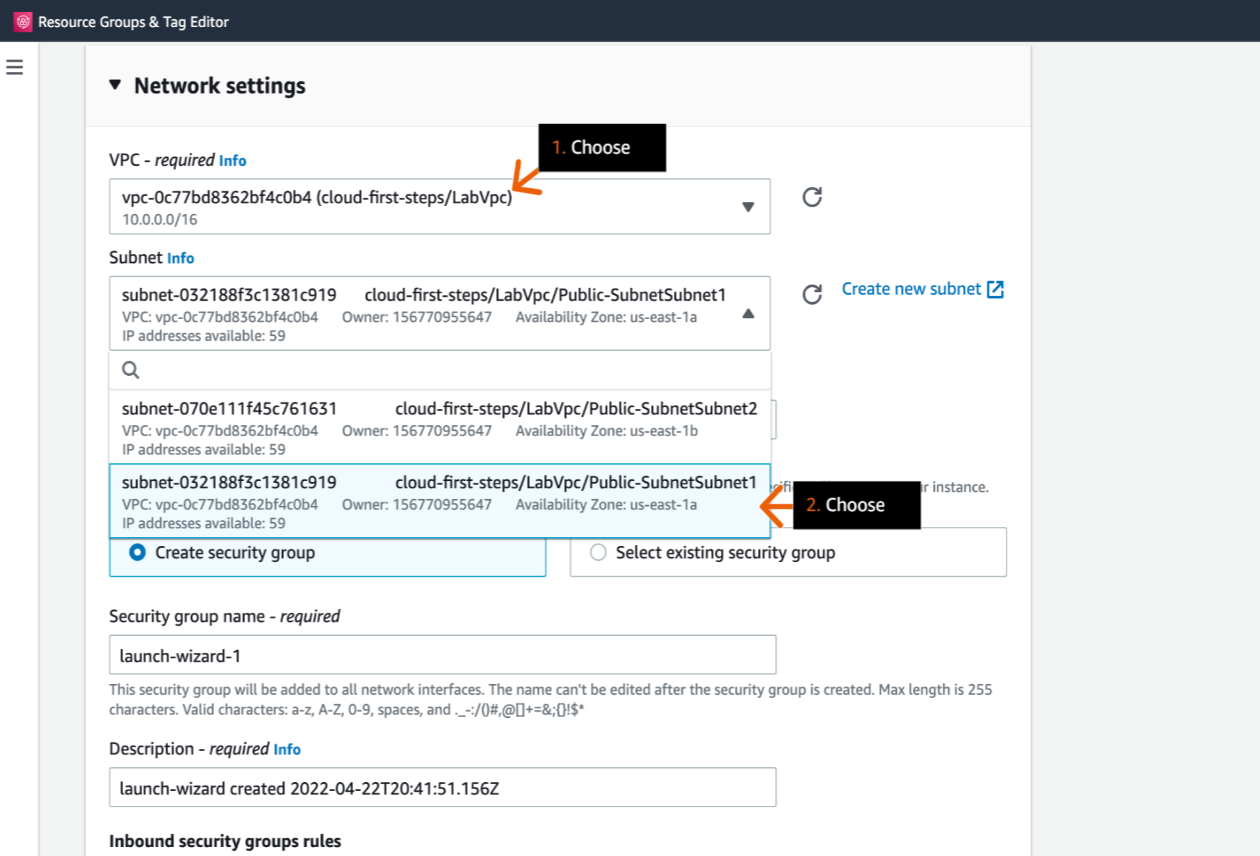The width and height of the screenshot is (1260, 856).
Task: Collapse the Subnet dropdown list
Action: [x=748, y=312]
